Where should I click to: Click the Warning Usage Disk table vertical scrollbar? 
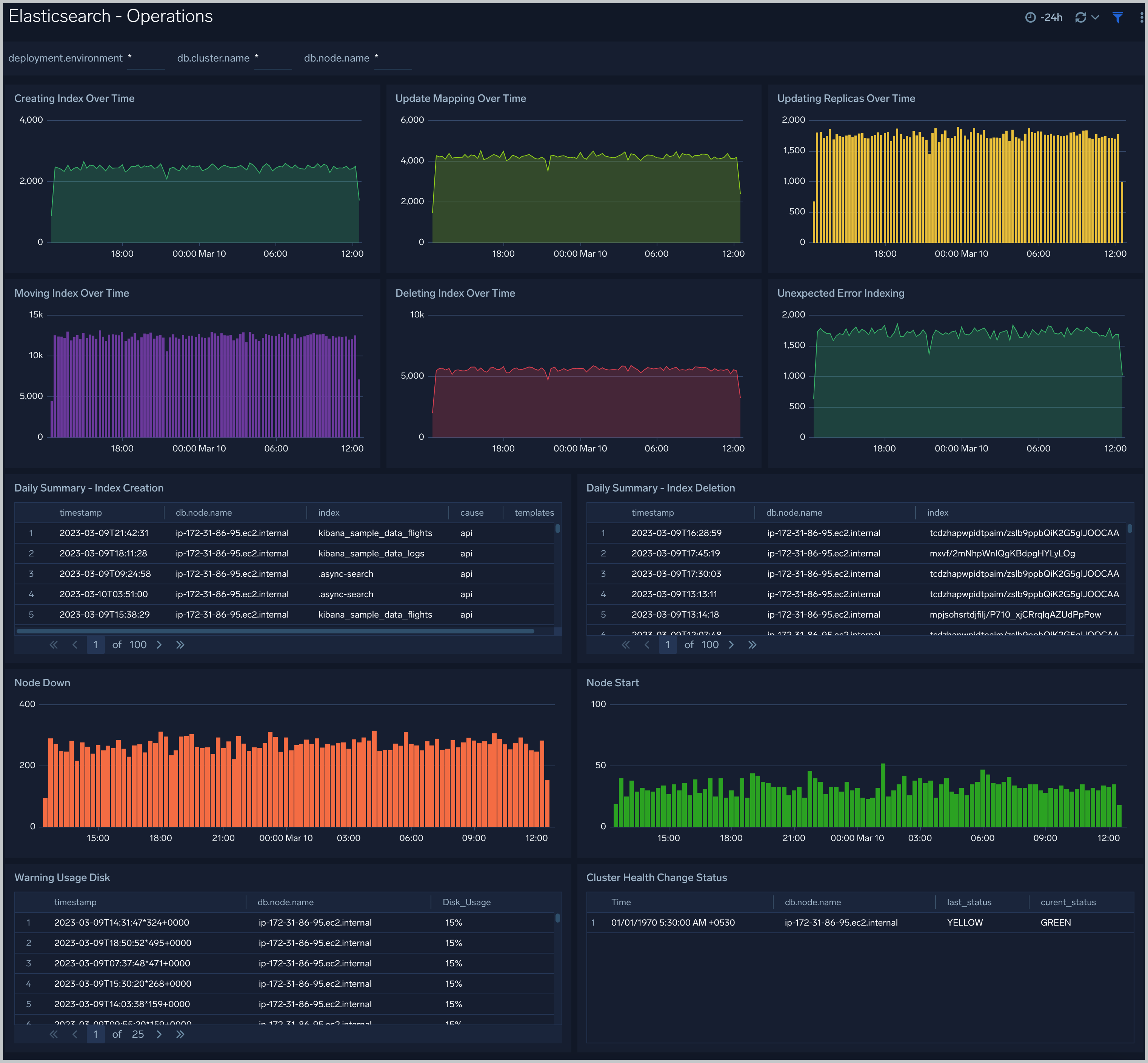(x=557, y=917)
